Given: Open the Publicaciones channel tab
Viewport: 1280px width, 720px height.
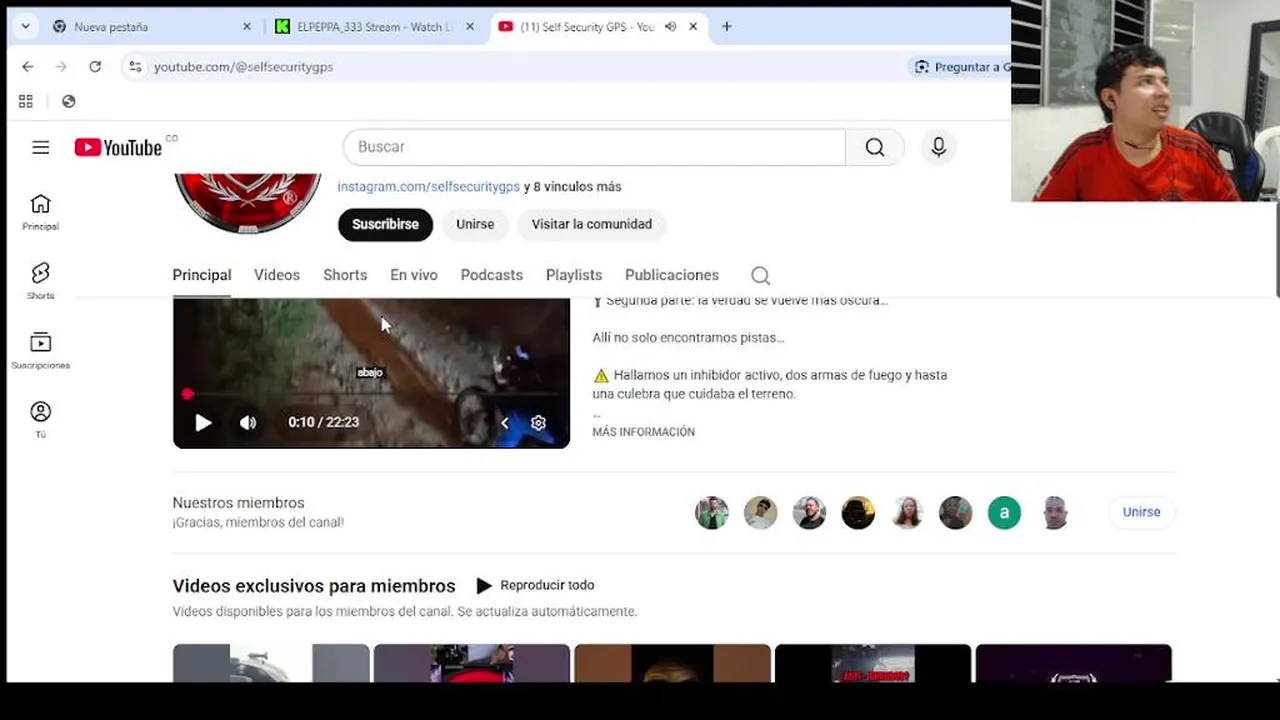Looking at the screenshot, I should coord(672,275).
